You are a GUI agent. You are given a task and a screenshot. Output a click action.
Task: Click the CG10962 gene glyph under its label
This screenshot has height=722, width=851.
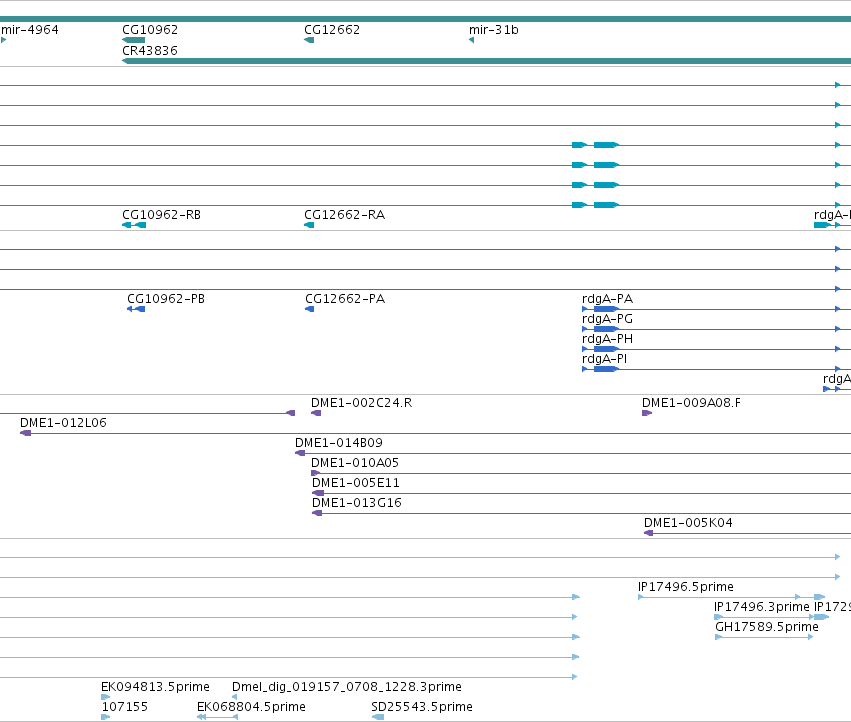point(134,40)
